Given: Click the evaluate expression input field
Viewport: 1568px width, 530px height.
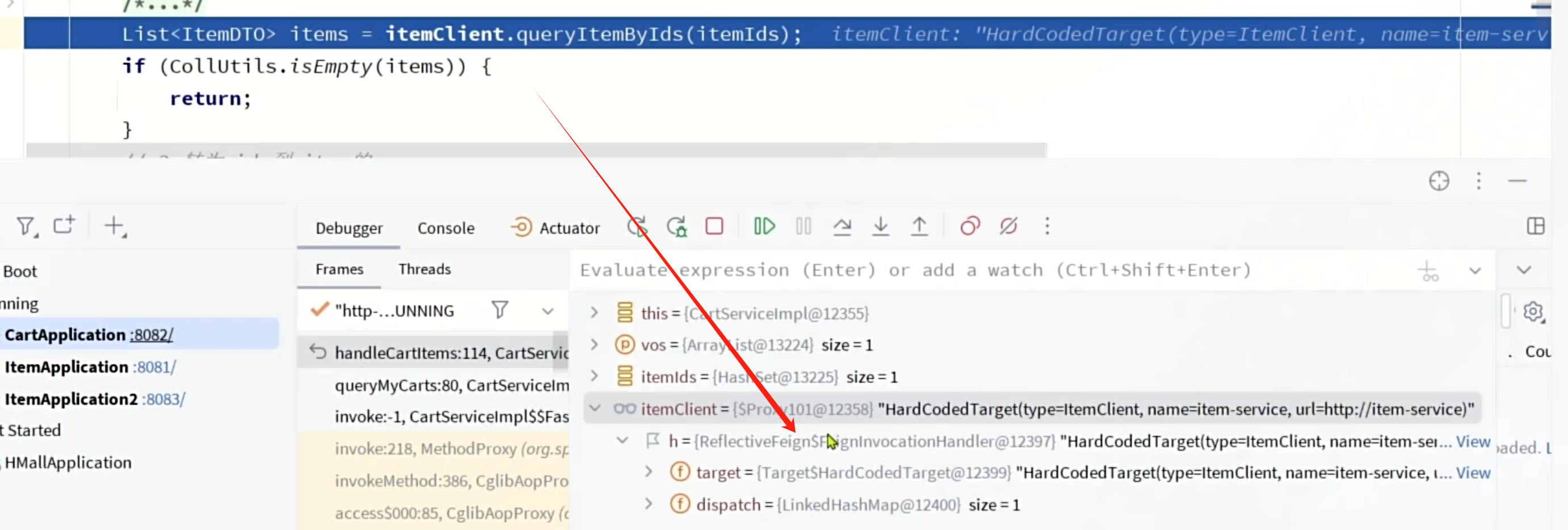Looking at the screenshot, I should coord(992,270).
